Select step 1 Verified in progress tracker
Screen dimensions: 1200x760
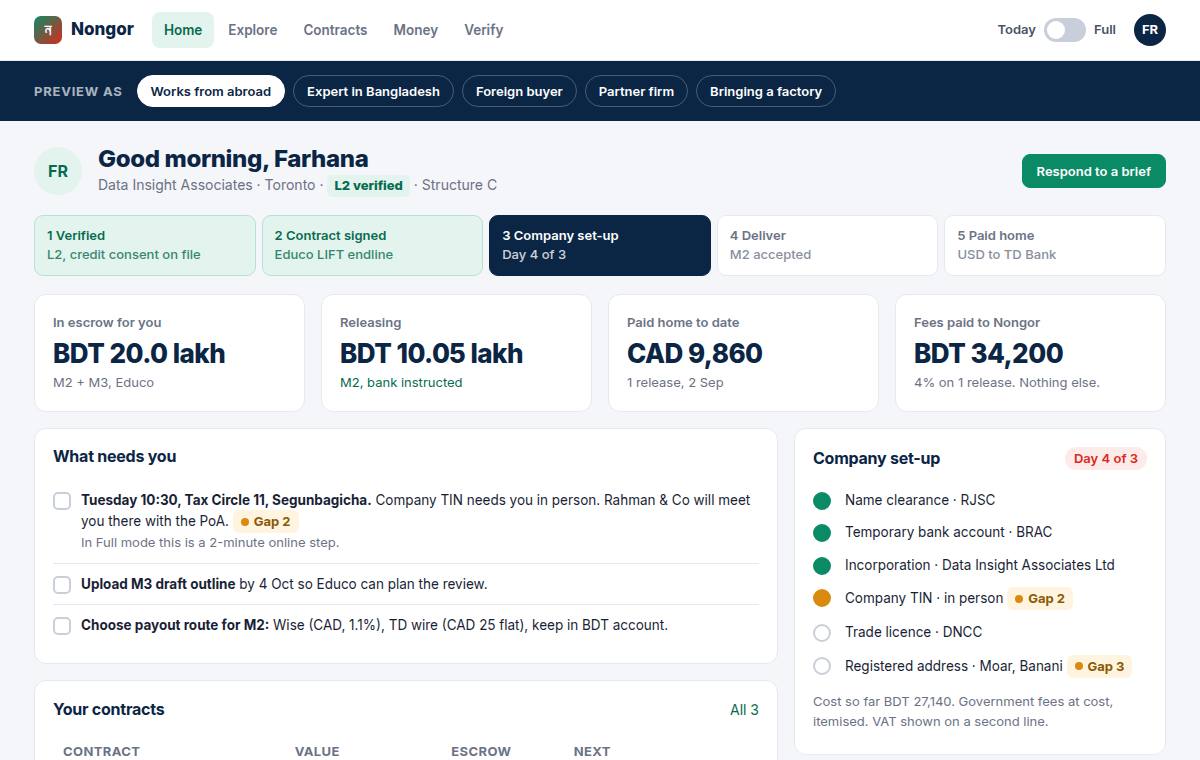[x=145, y=245]
